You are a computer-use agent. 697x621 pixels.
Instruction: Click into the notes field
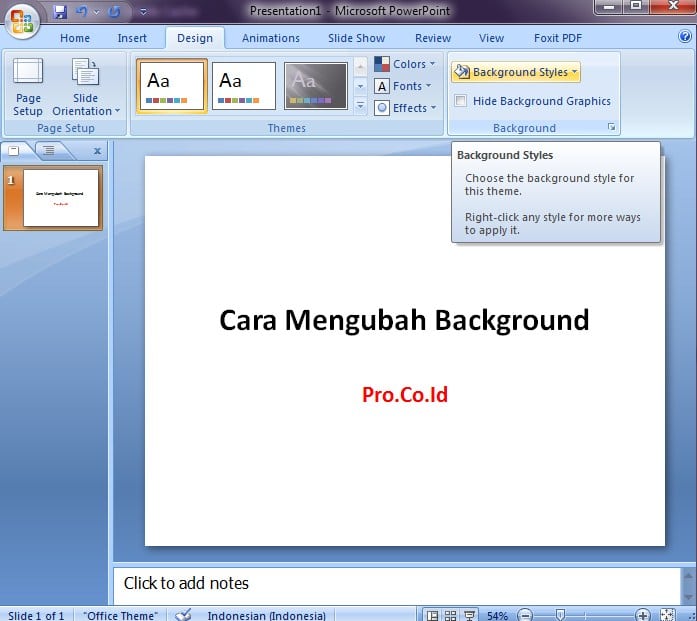(397, 584)
